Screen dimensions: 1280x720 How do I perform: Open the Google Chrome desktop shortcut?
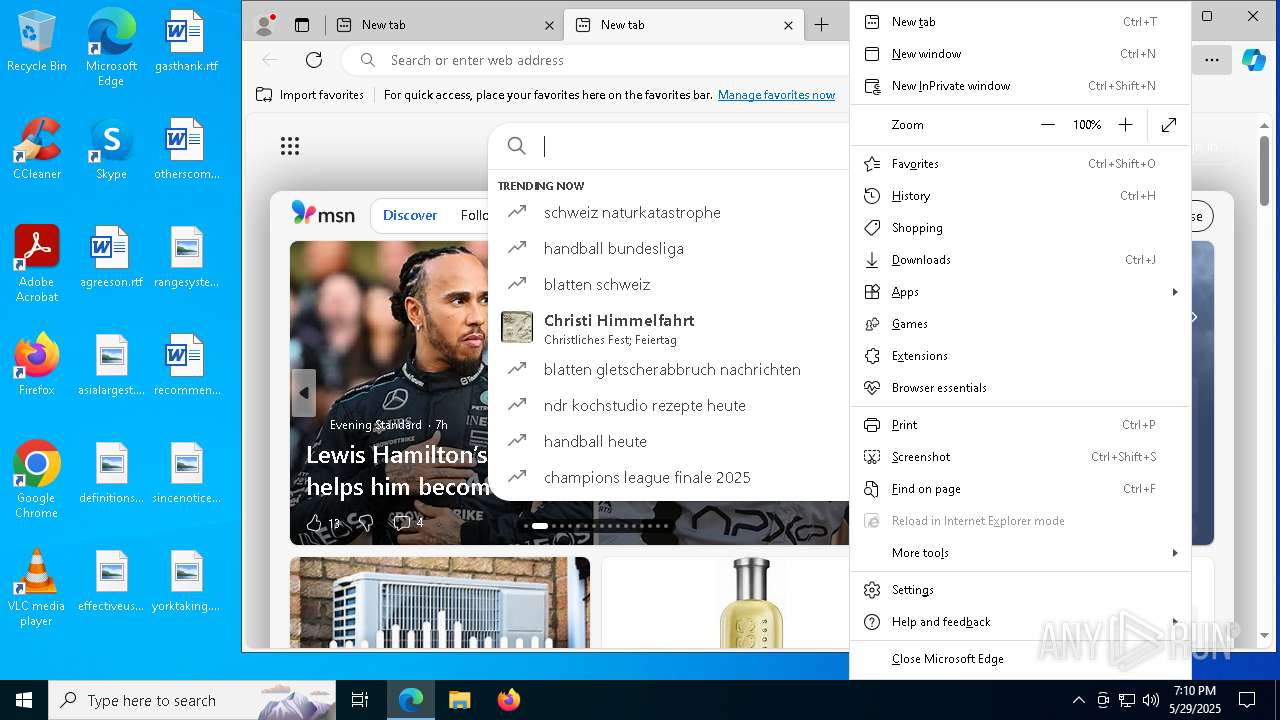37,480
